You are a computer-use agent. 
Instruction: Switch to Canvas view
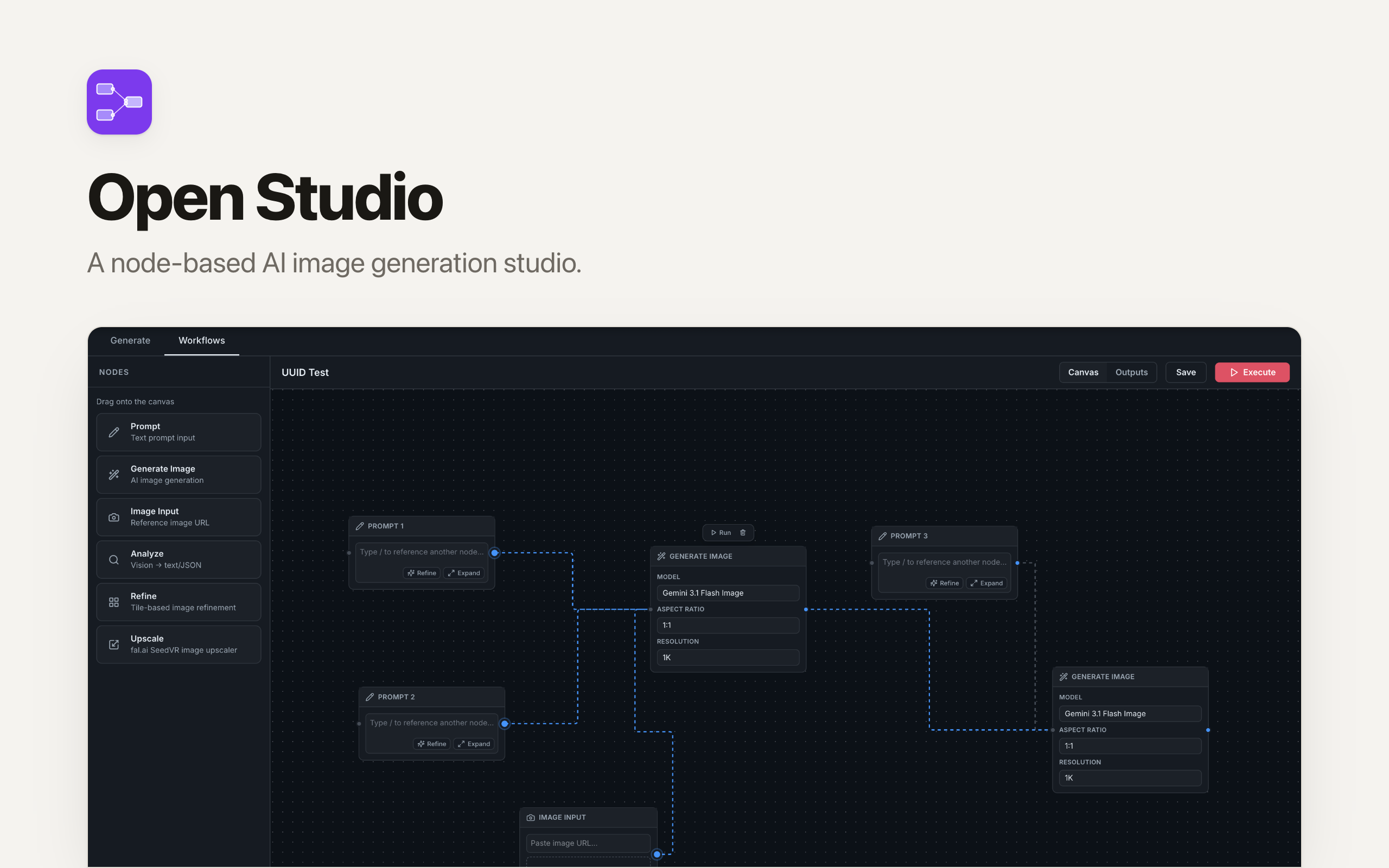coord(1083,373)
